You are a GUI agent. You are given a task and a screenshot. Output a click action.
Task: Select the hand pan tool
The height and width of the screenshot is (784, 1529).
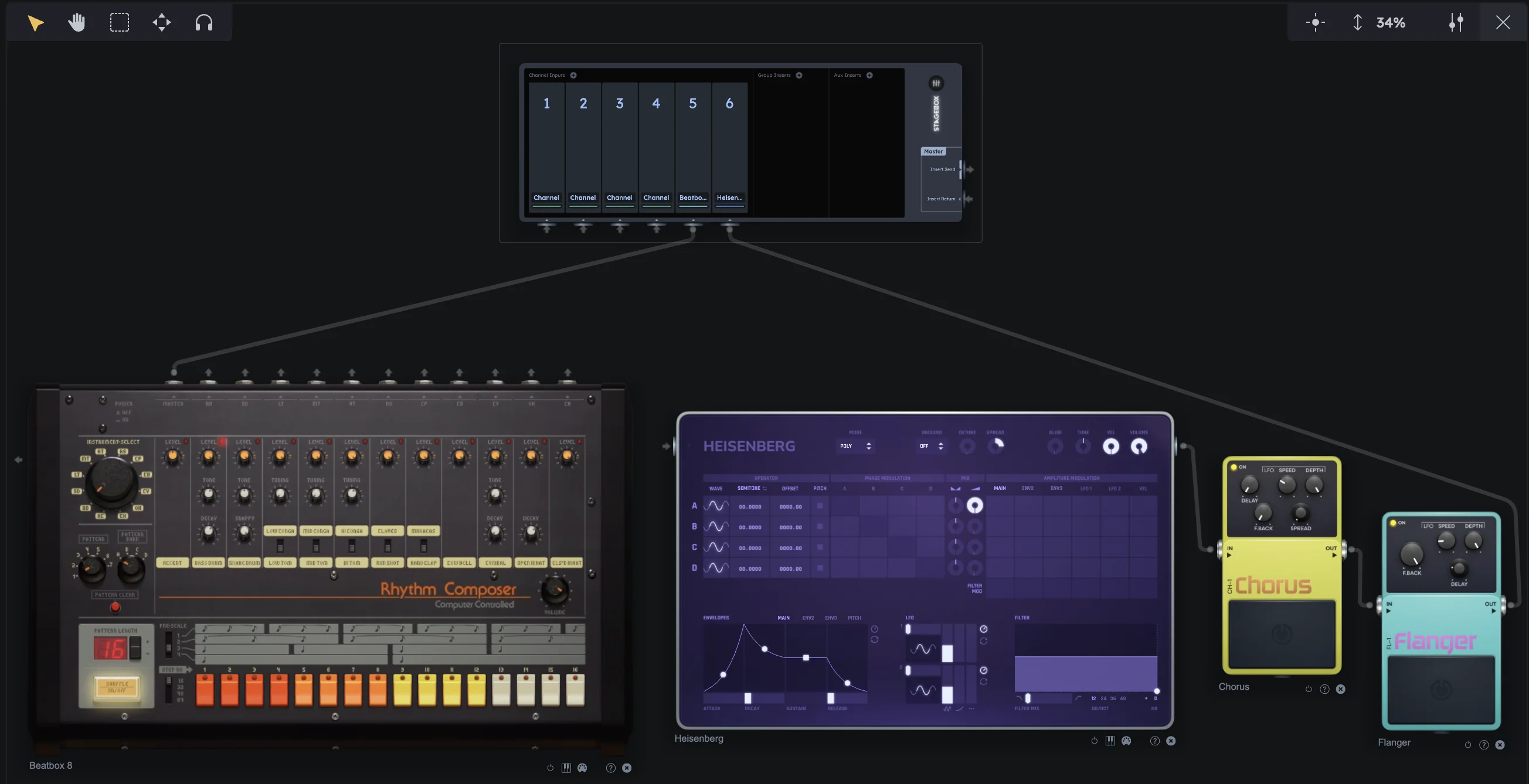pyautogui.click(x=77, y=22)
